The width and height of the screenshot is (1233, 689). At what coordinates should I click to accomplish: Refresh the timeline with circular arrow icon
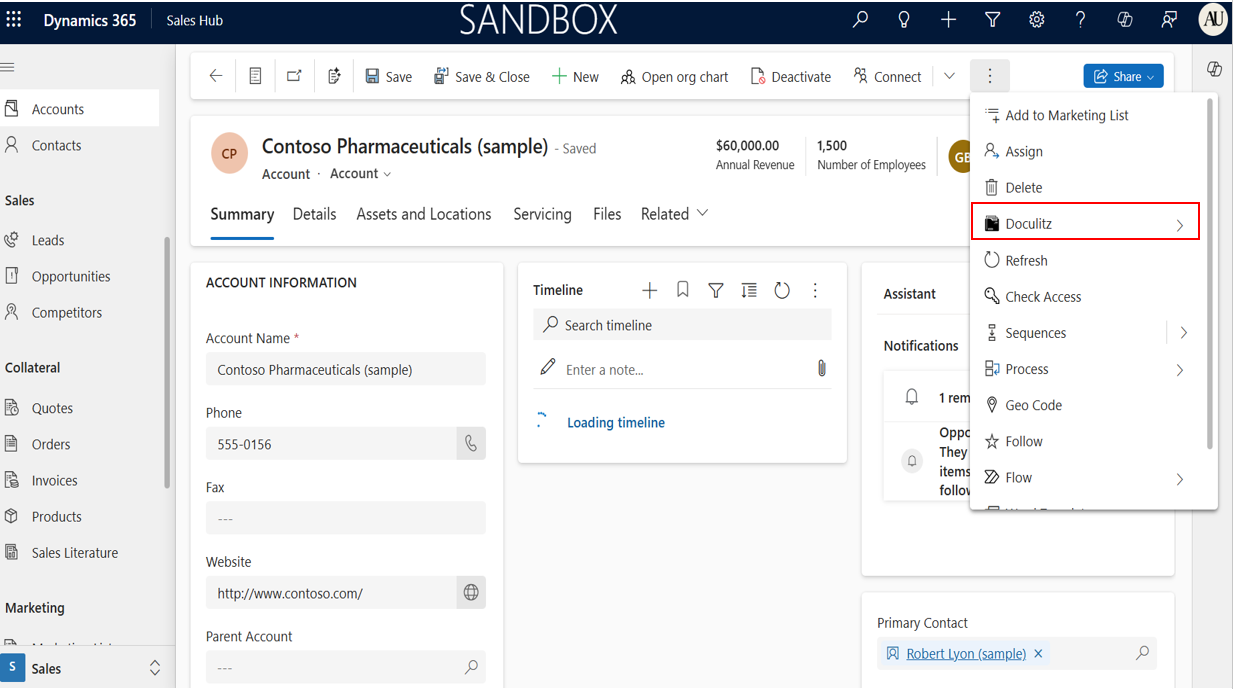[782, 290]
